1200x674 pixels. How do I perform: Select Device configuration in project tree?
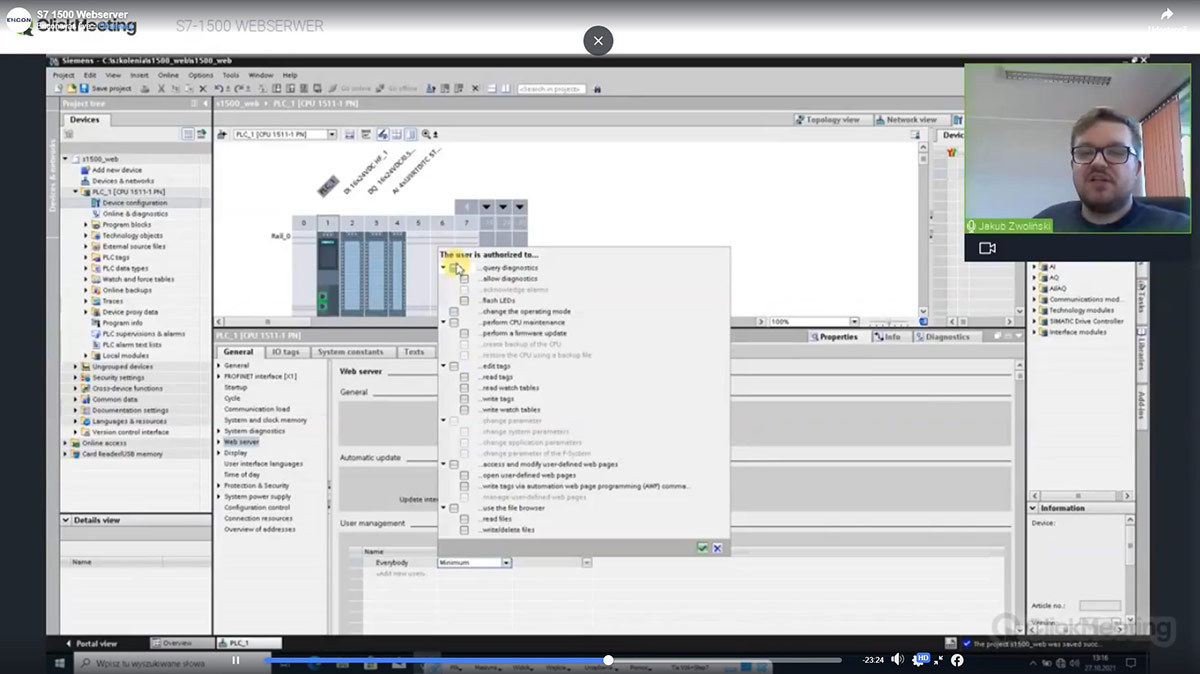pyautogui.click(x=134, y=203)
